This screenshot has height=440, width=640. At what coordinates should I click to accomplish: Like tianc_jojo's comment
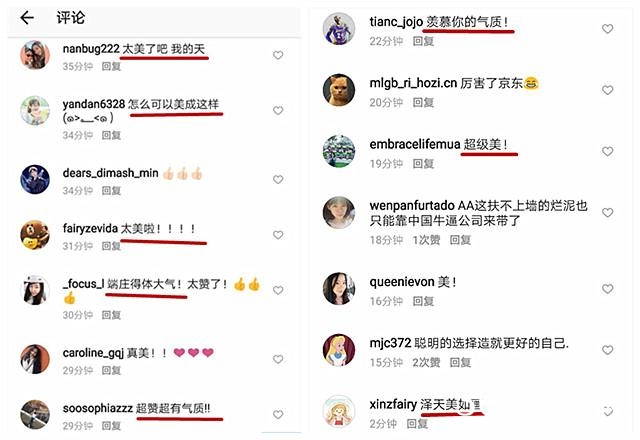607,29
